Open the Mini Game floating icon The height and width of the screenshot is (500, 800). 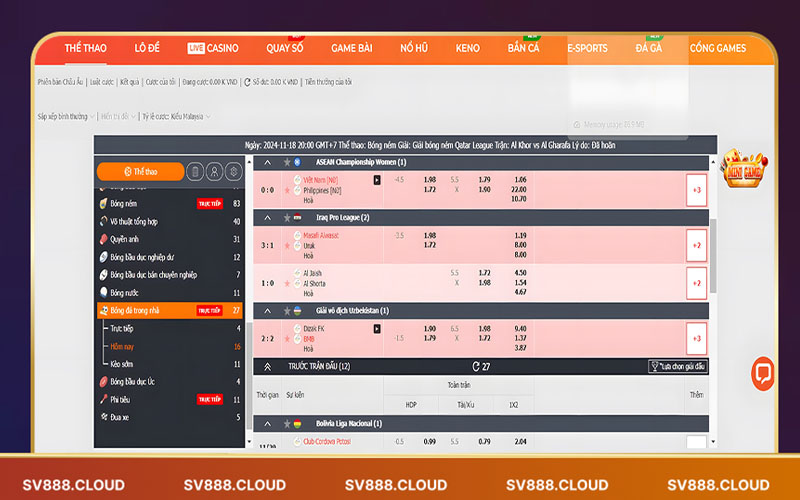[x=744, y=168]
